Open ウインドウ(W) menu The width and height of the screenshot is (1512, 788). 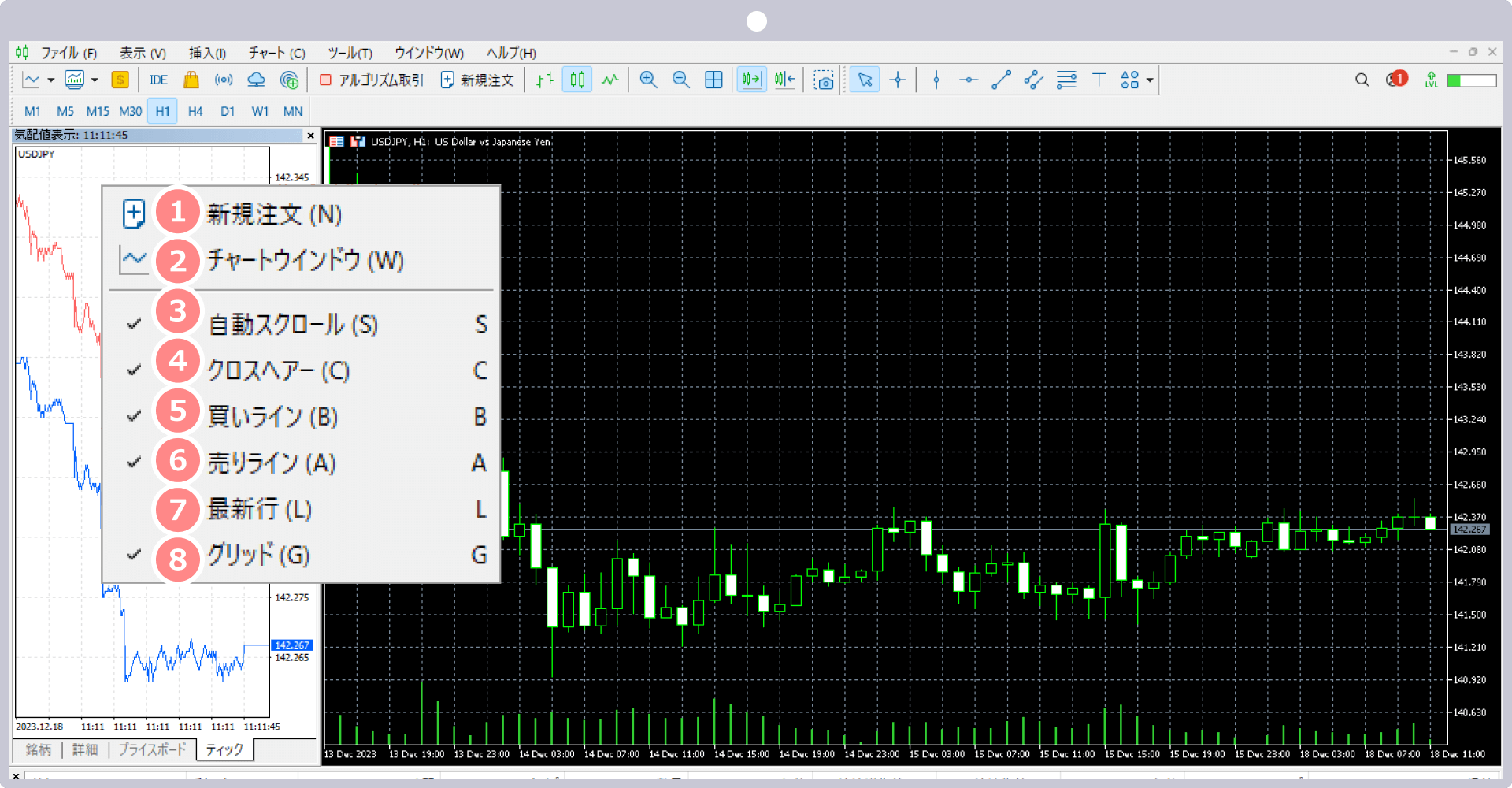click(x=429, y=53)
